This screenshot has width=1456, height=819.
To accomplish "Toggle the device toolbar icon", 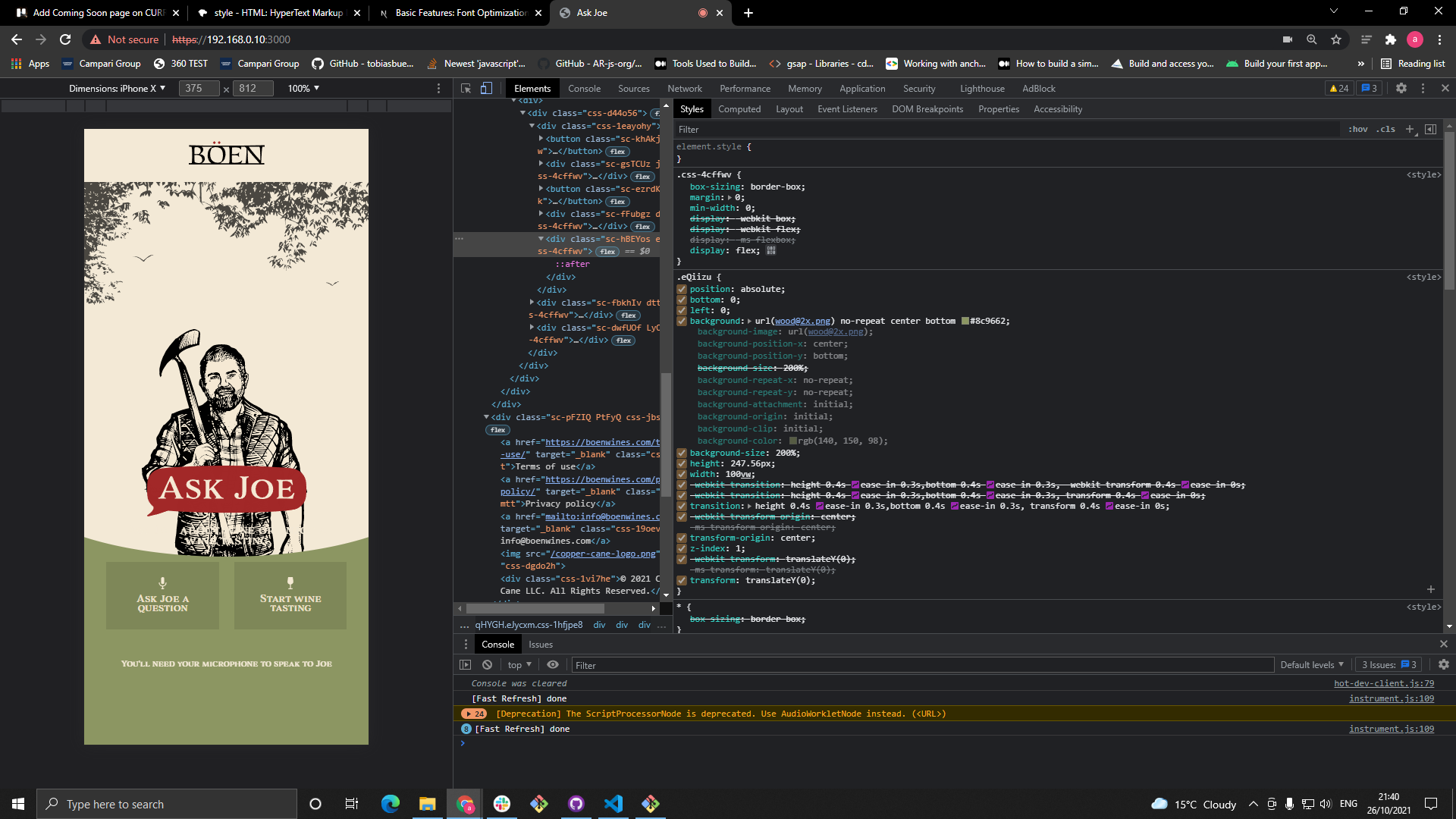I will pyautogui.click(x=486, y=89).
